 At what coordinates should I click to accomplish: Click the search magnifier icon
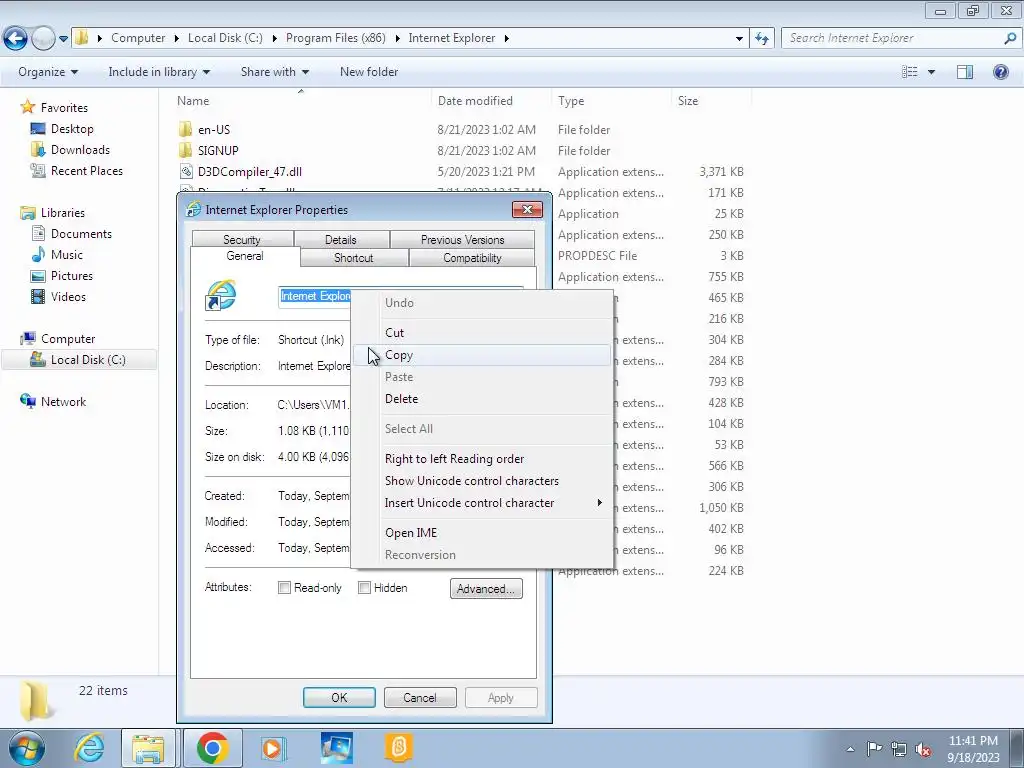pyautogui.click(x=1010, y=39)
